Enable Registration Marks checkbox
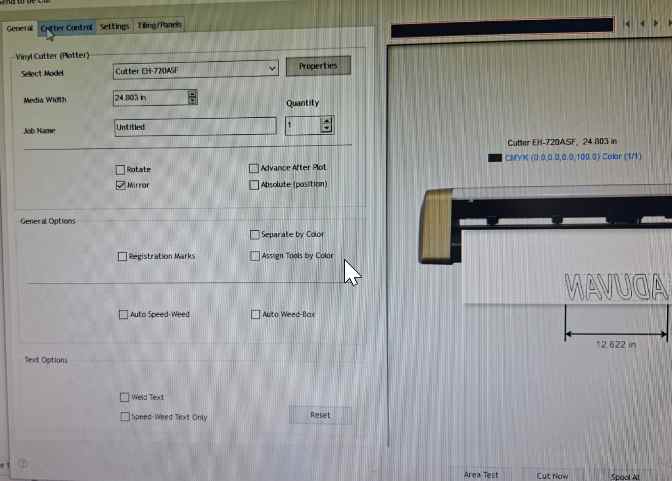The image size is (672, 481). (x=122, y=256)
